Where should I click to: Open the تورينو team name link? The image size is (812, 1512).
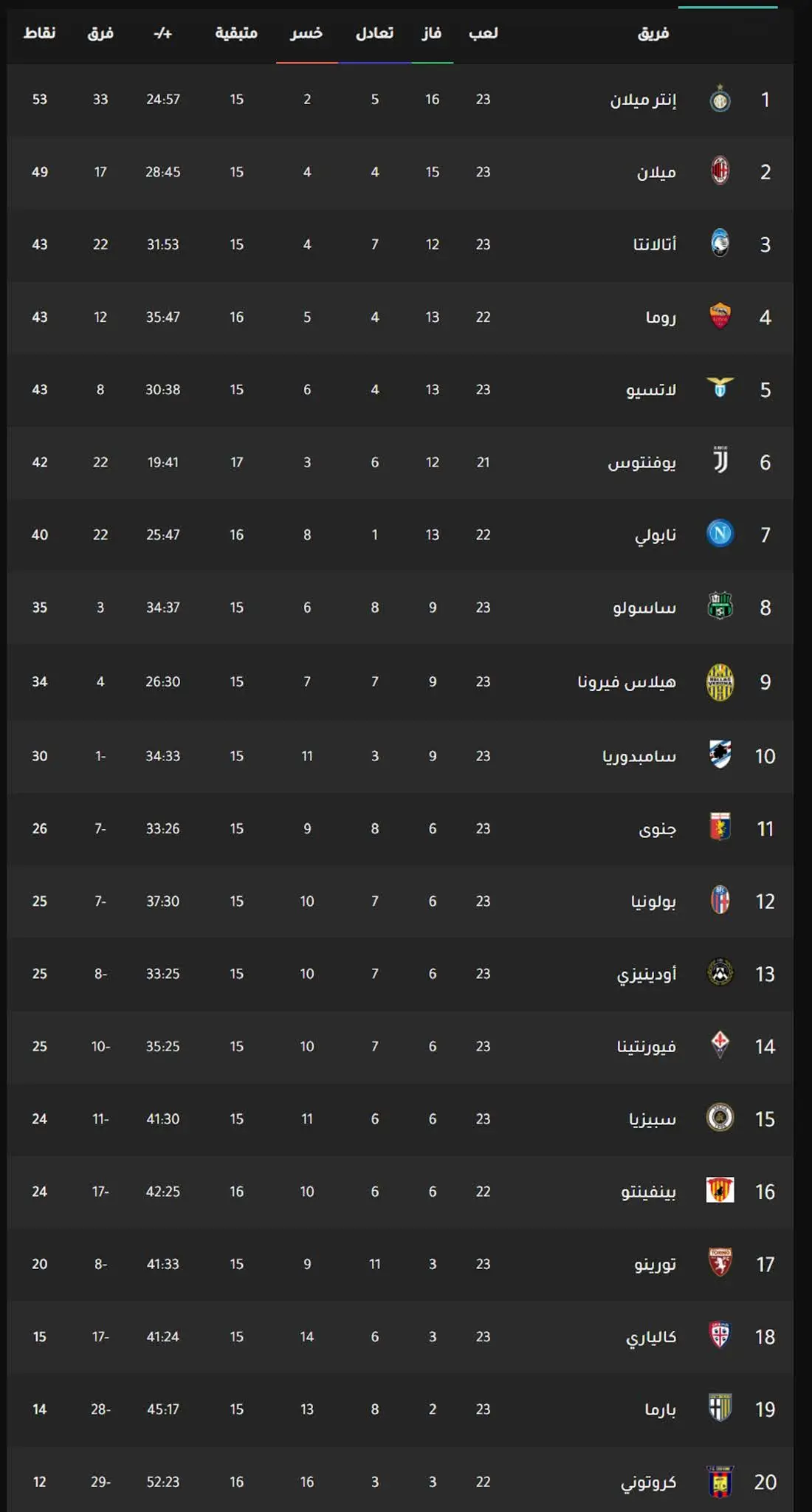(655, 1264)
